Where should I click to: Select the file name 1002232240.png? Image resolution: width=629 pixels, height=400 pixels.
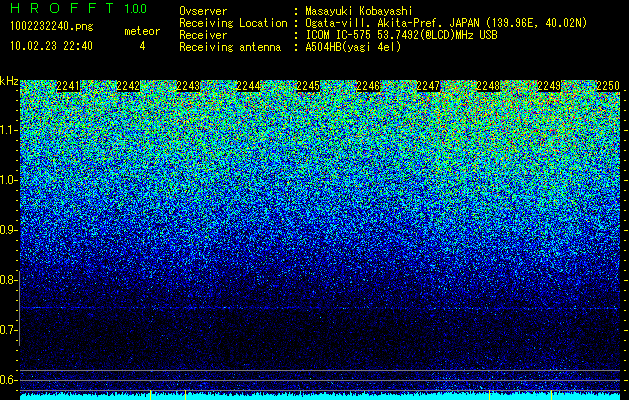pyautogui.click(x=51, y=26)
